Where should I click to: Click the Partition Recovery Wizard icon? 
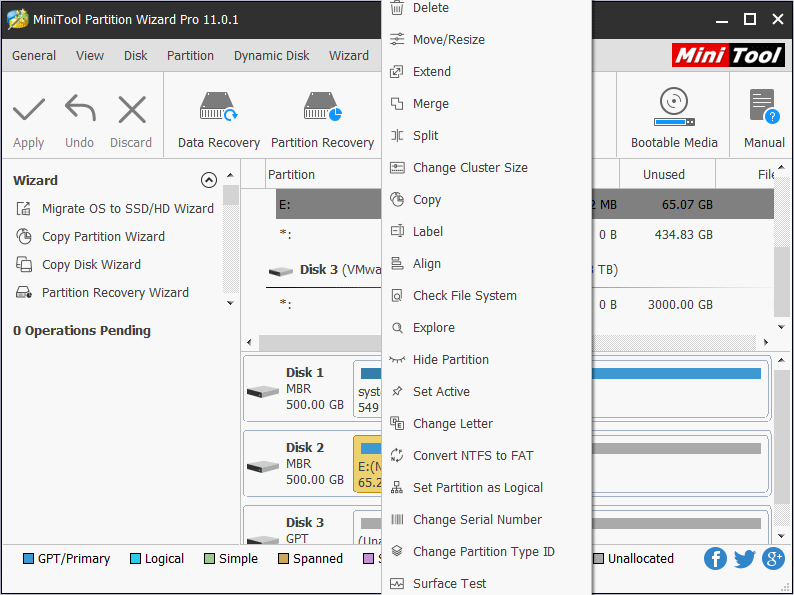(x=24, y=293)
